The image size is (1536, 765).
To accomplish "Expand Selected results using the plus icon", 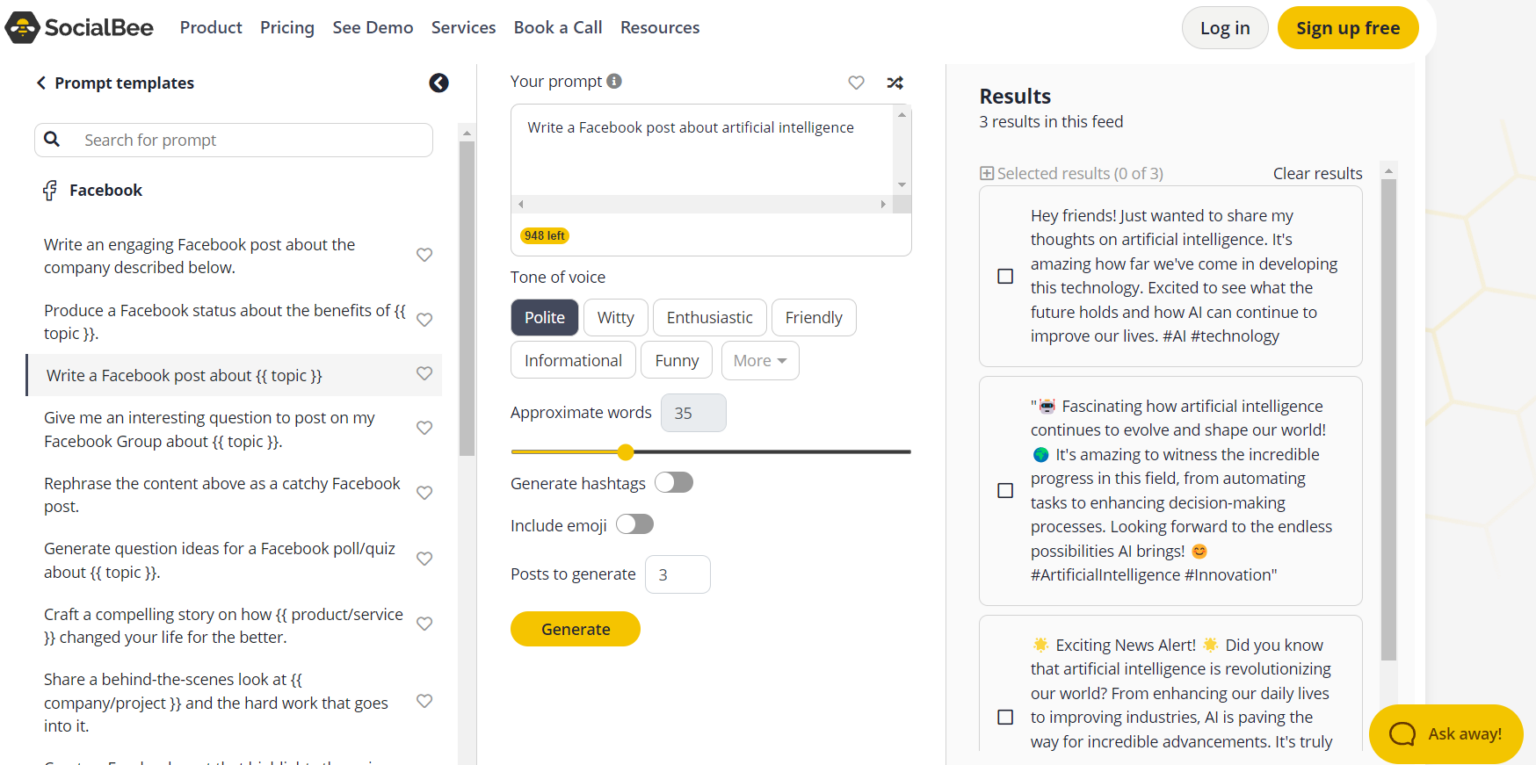I will coord(986,173).
